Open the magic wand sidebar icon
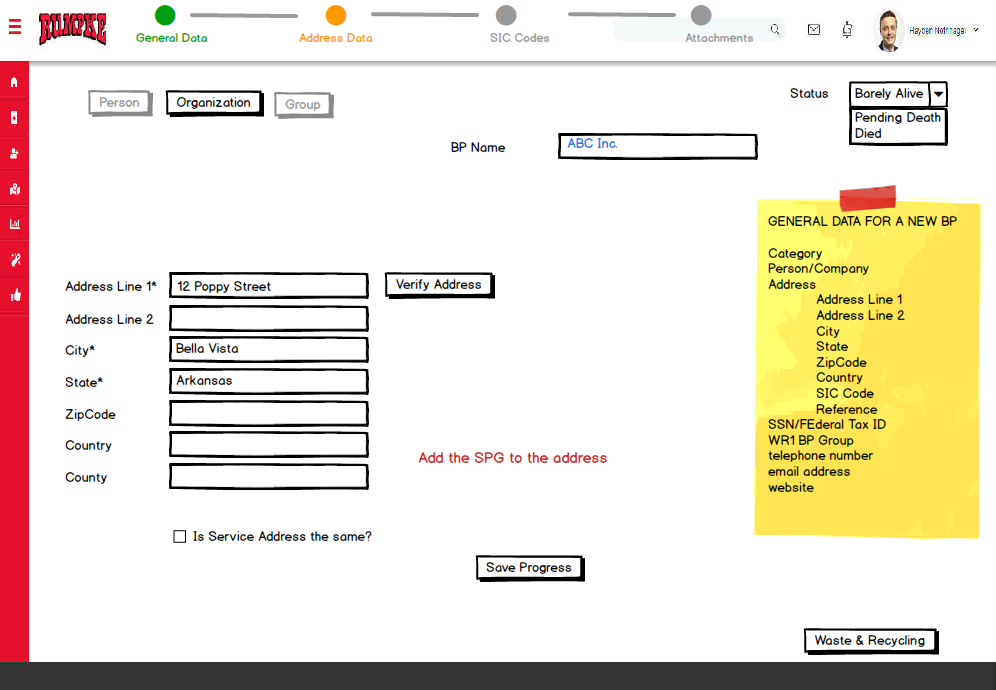The width and height of the screenshot is (996, 690). pos(14,259)
